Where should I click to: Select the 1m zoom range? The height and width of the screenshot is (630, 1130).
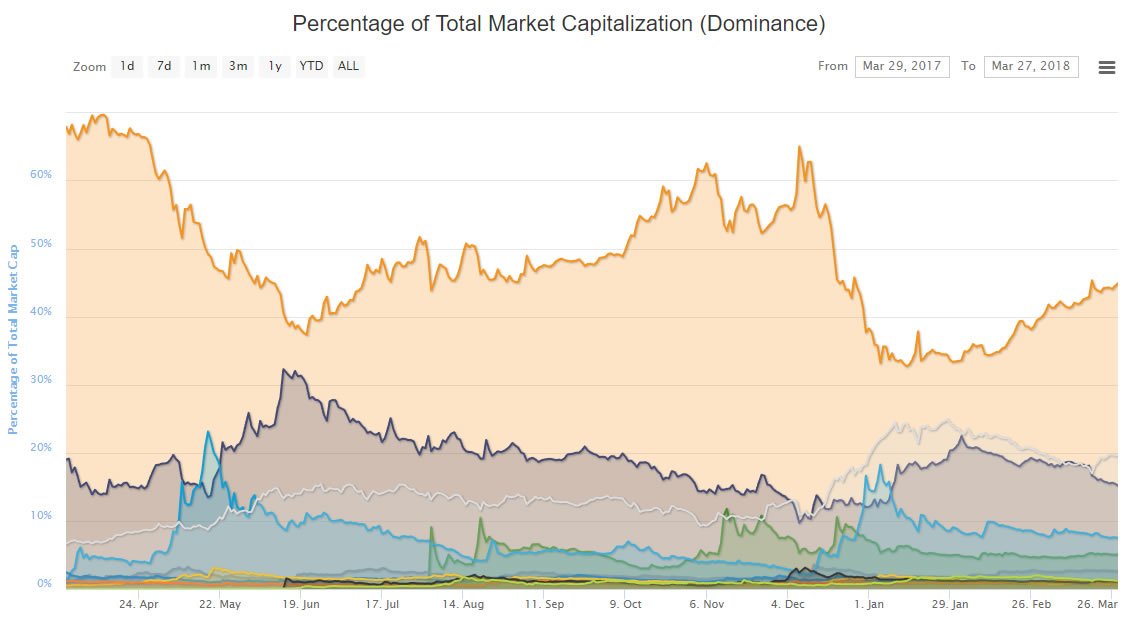tap(201, 66)
